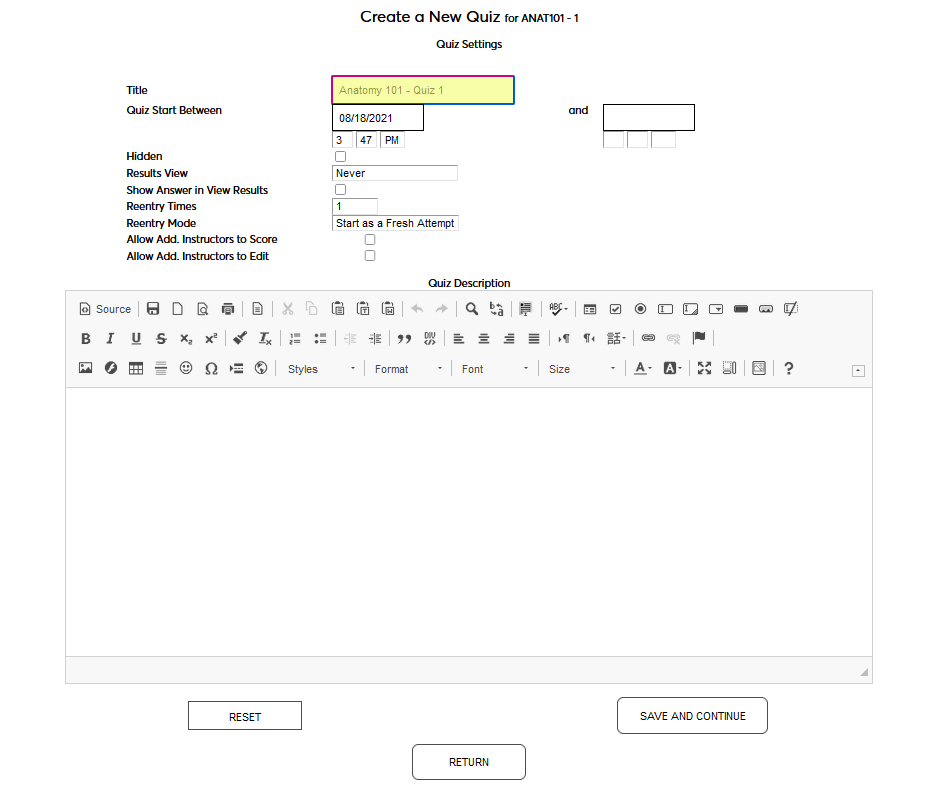Viewport: 936px width, 791px height.
Task: Open the Templates icon
Action: pyautogui.click(x=257, y=309)
